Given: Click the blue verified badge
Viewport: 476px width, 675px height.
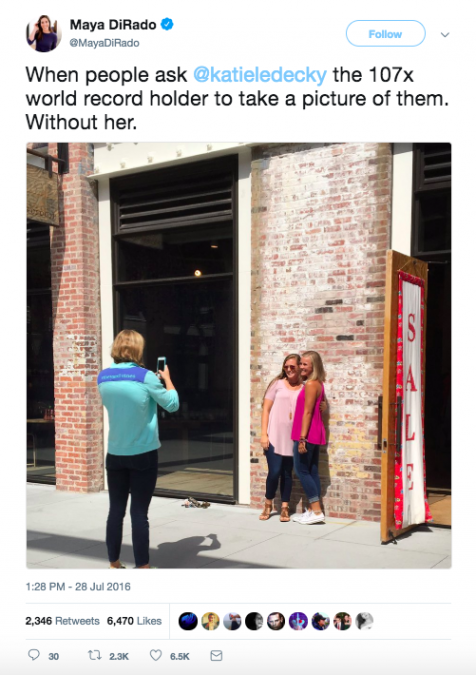Looking at the screenshot, I should 167,25.
